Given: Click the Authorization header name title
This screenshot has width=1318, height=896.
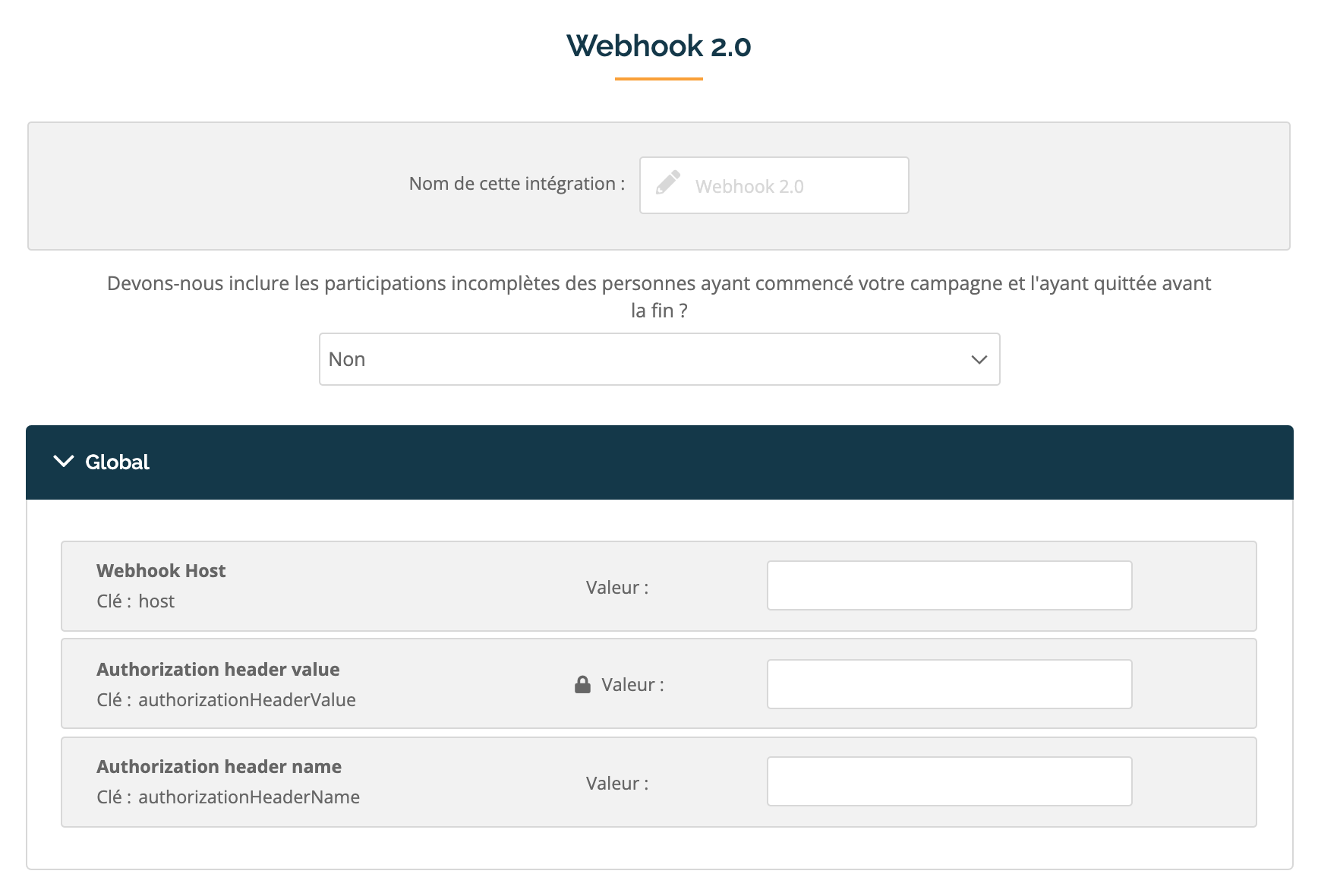Looking at the screenshot, I should (x=219, y=766).
